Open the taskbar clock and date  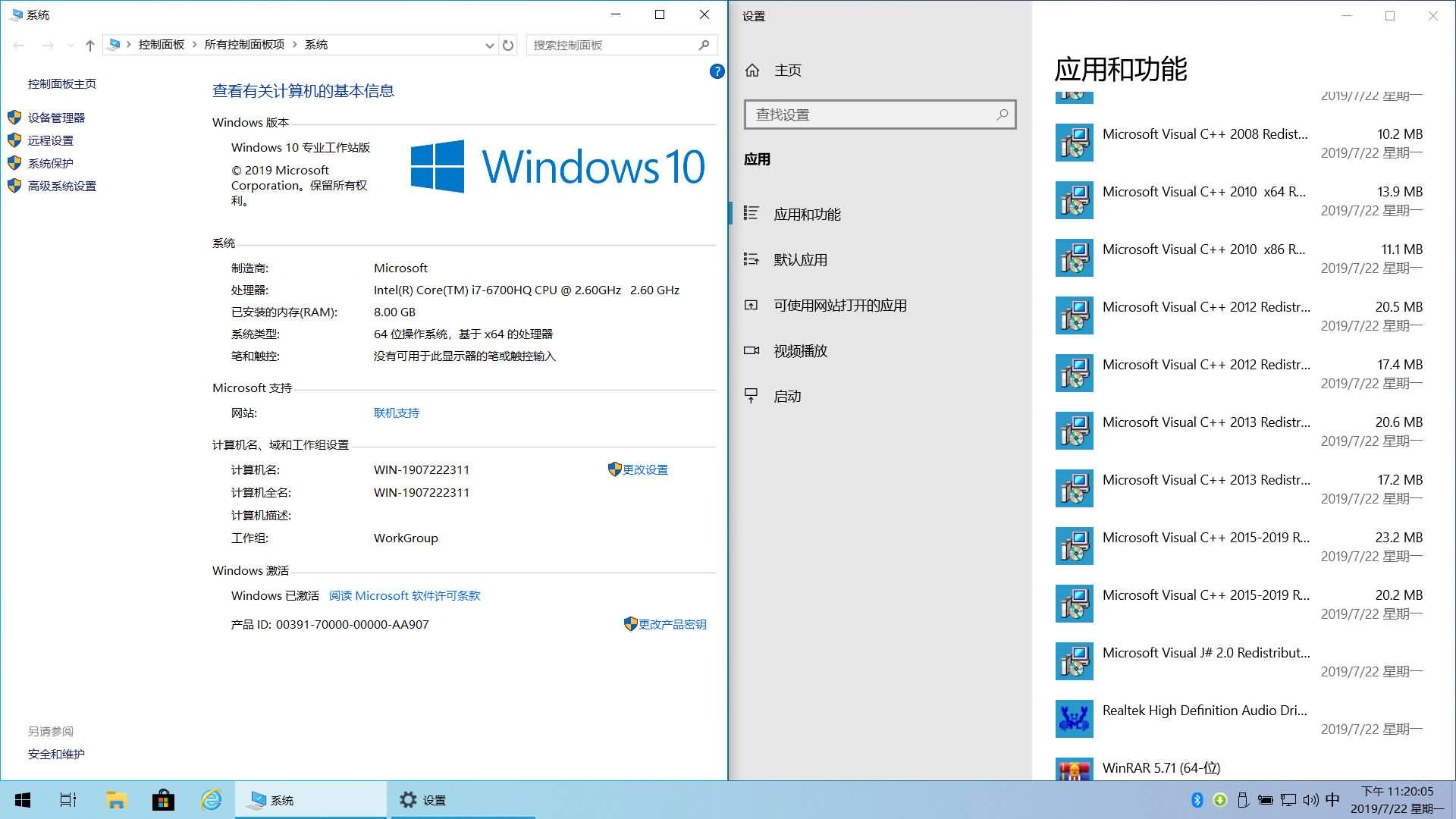(x=1397, y=800)
